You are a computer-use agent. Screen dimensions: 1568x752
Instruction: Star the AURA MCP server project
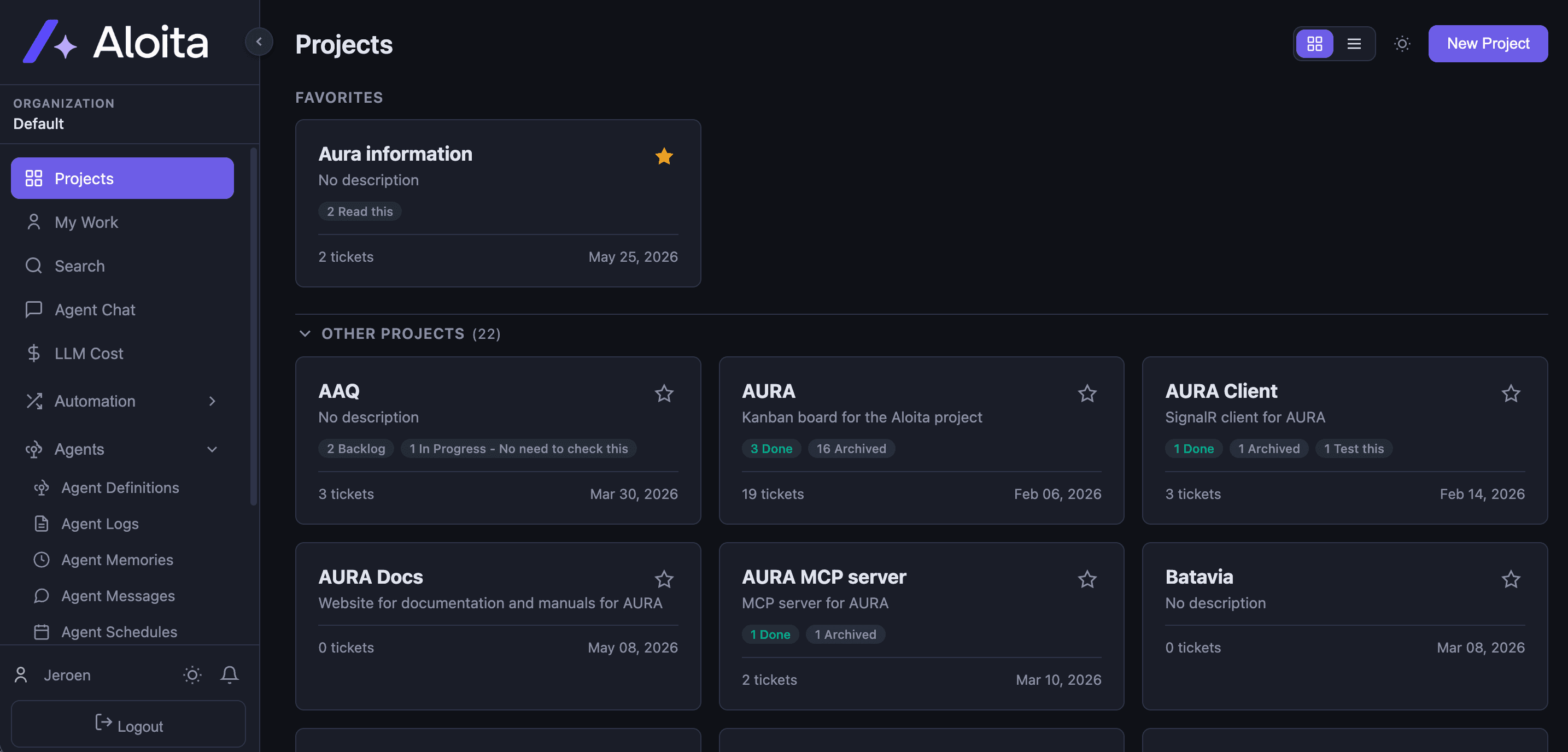[1087, 579]
